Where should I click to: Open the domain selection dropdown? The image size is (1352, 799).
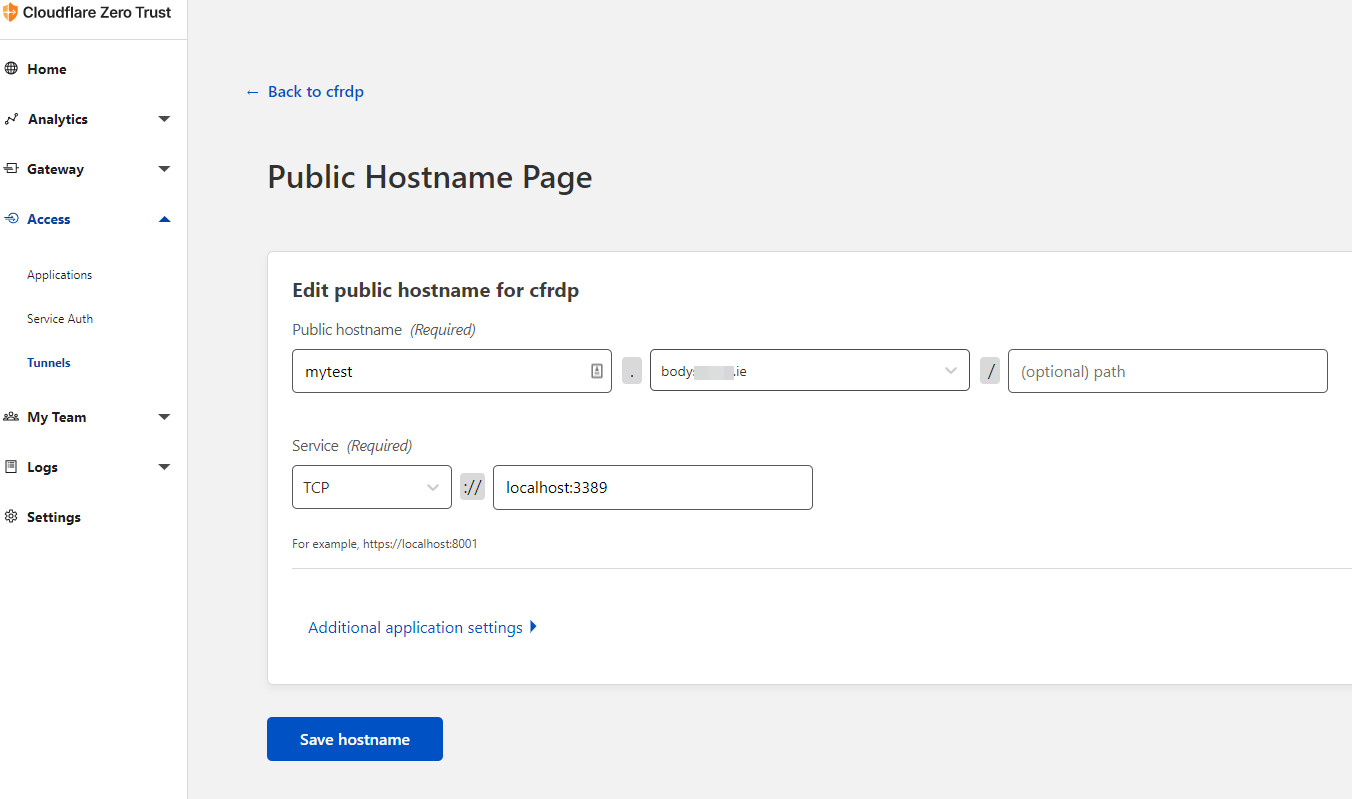pos(950,370)
